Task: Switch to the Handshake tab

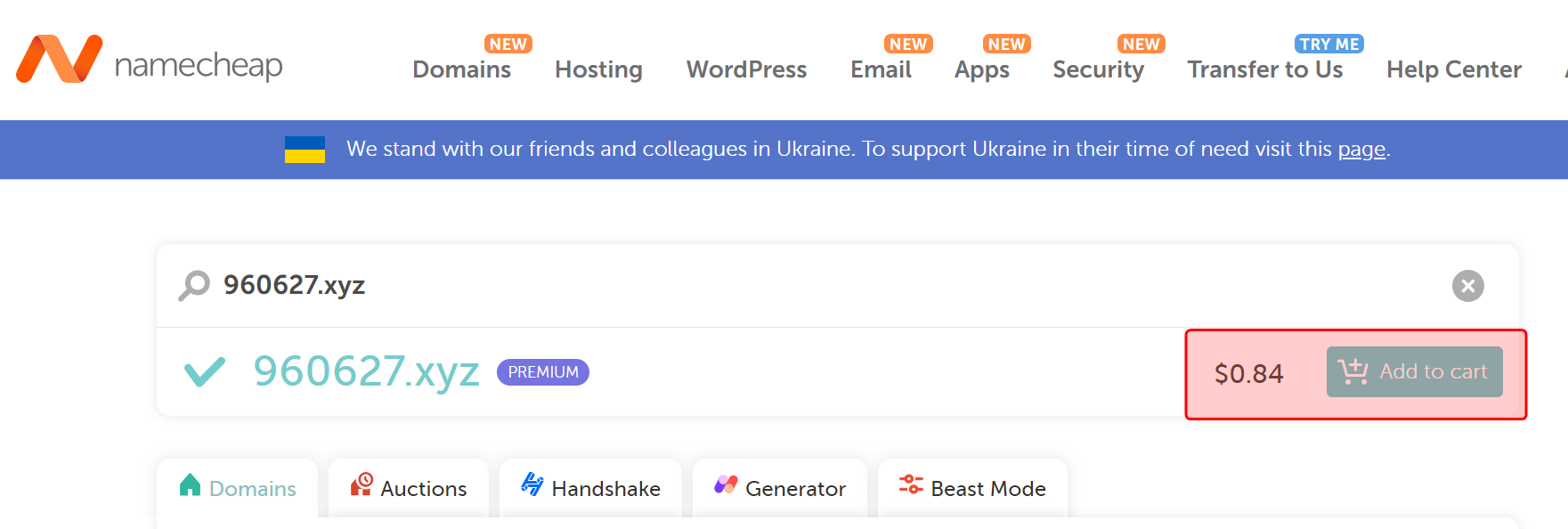Action: (x=590, y=488)
